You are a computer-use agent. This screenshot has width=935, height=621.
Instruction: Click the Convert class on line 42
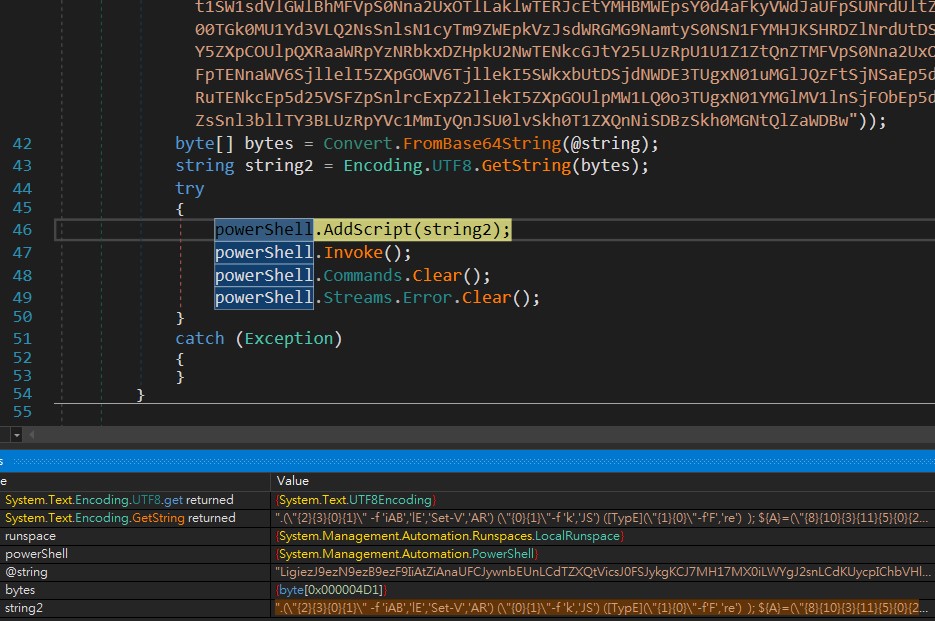358,144
